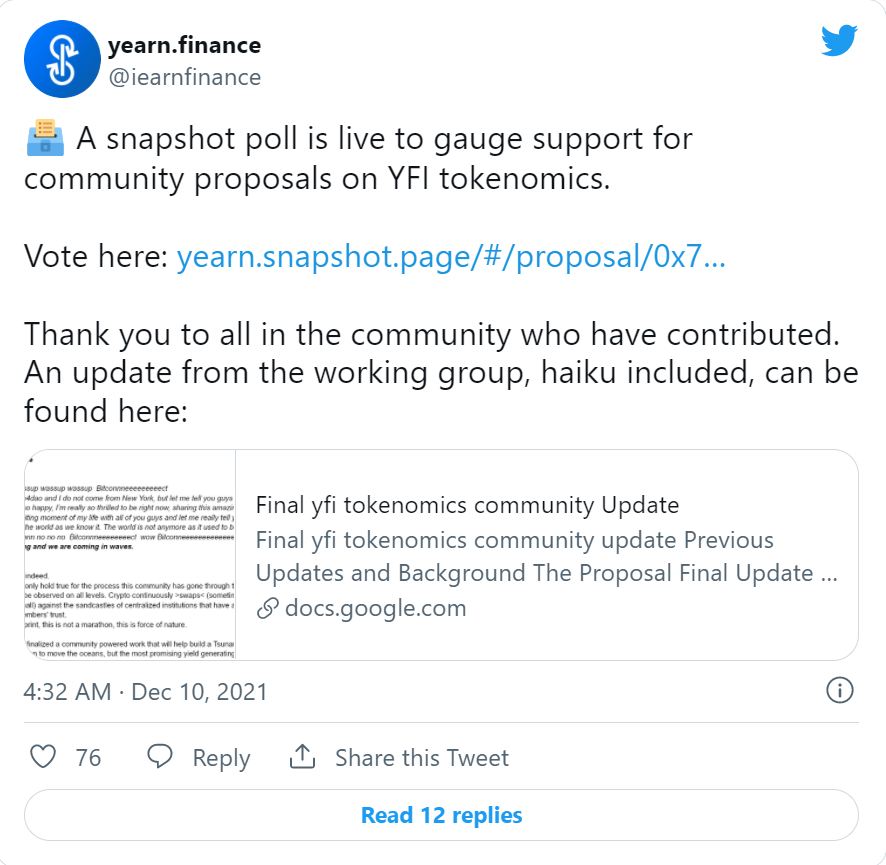The width and height of the screenshot is (886, 865).
Task: Click the Read 12 replies button
Action: [441, 815]
